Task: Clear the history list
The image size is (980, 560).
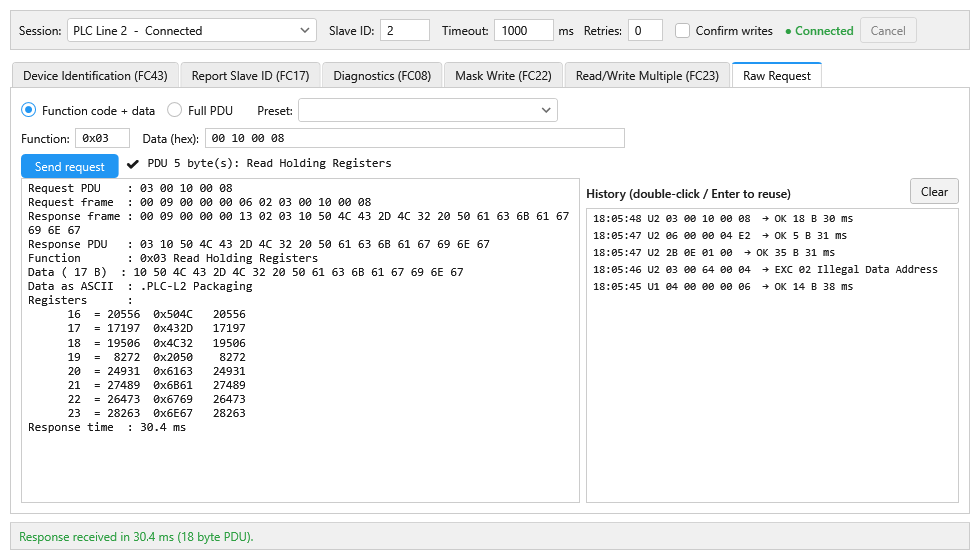Action: (934, 191)
